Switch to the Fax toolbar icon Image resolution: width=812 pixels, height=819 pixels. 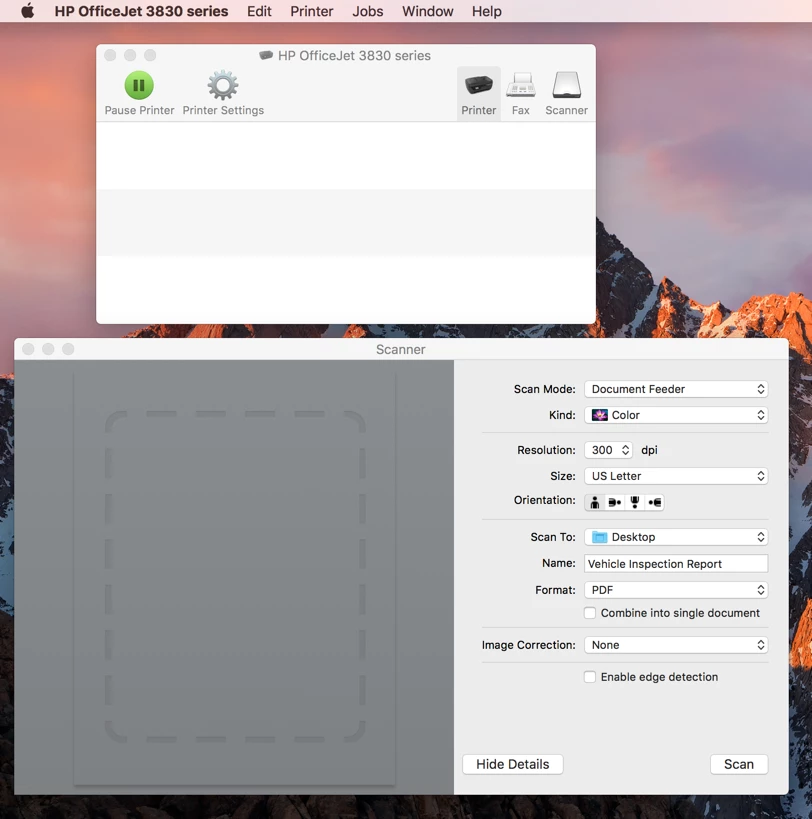coord(521,85)
